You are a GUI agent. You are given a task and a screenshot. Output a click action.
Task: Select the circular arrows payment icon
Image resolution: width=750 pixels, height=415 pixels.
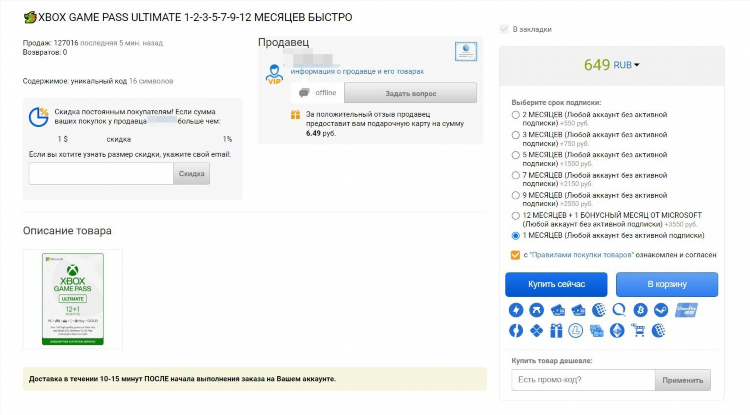516,330
